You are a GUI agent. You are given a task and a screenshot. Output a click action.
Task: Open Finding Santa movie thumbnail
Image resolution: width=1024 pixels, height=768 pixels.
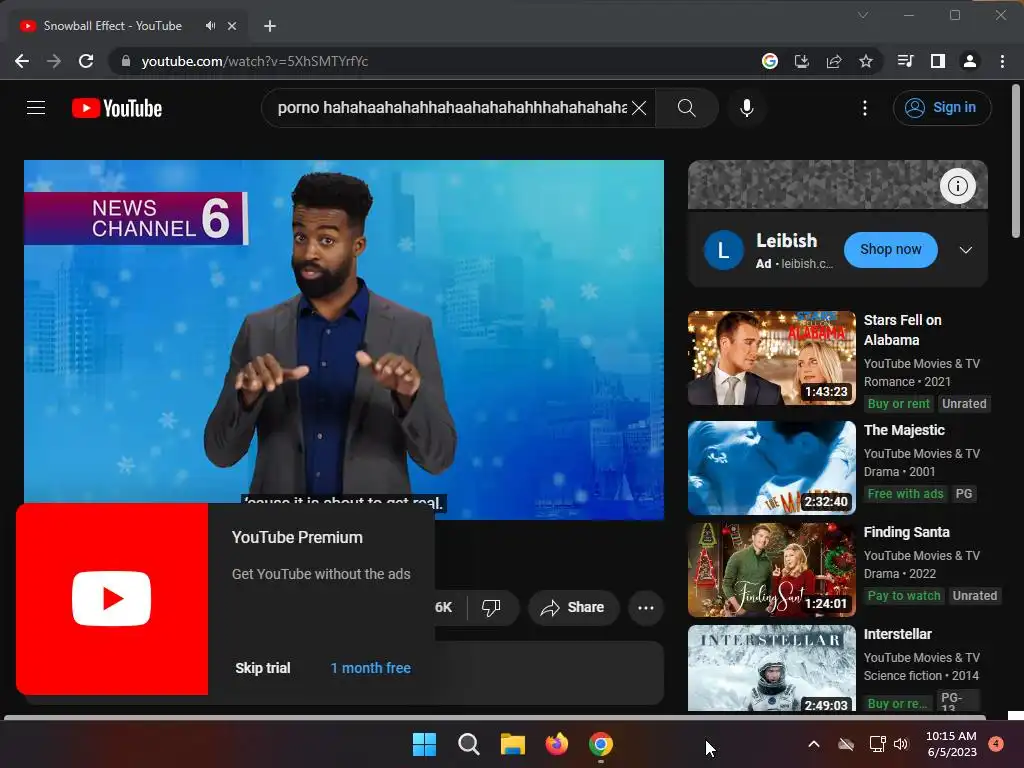tap(771, 569)
